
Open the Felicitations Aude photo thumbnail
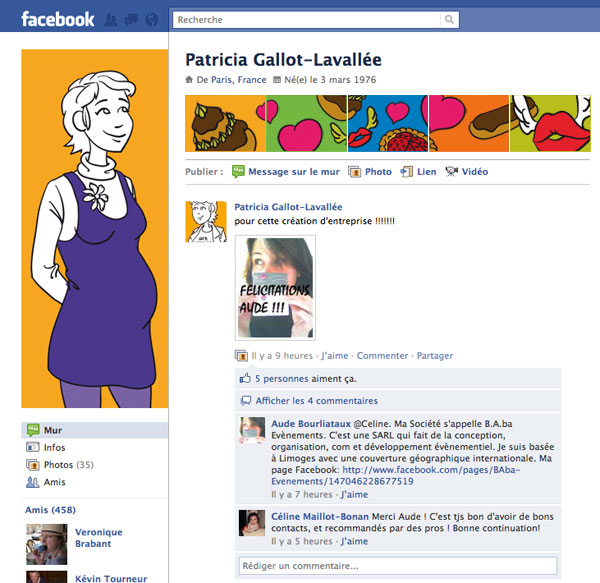point(275,288)
